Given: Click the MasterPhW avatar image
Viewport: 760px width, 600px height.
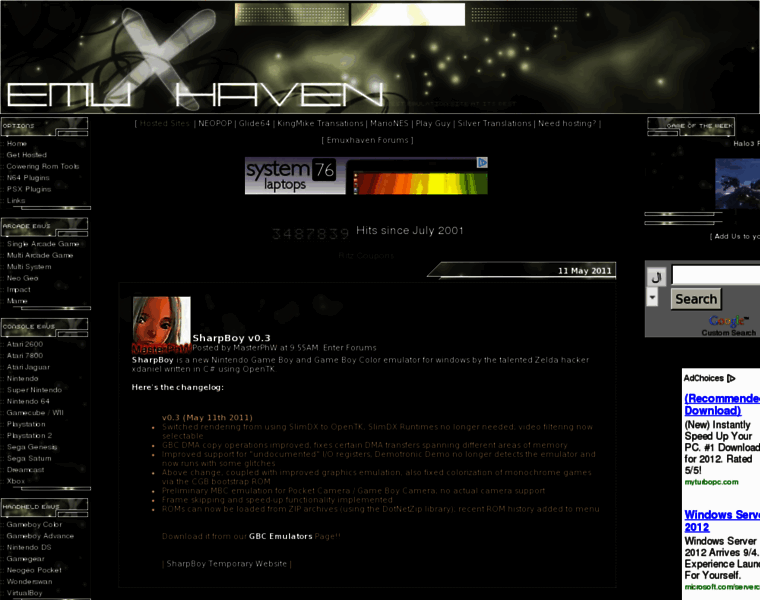Looking at the screenshot, I should 161,324.
